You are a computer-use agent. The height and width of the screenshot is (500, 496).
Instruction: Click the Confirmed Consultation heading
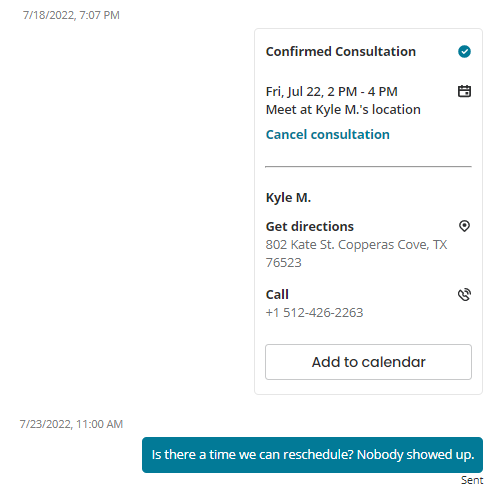point(341,52)
